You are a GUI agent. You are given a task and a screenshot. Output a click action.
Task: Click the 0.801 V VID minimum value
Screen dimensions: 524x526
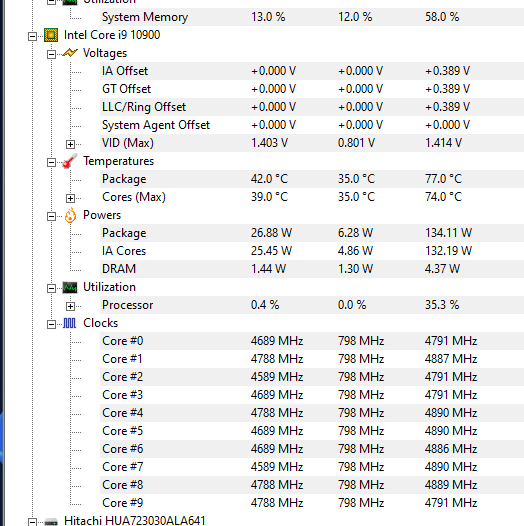pos(356,143)
